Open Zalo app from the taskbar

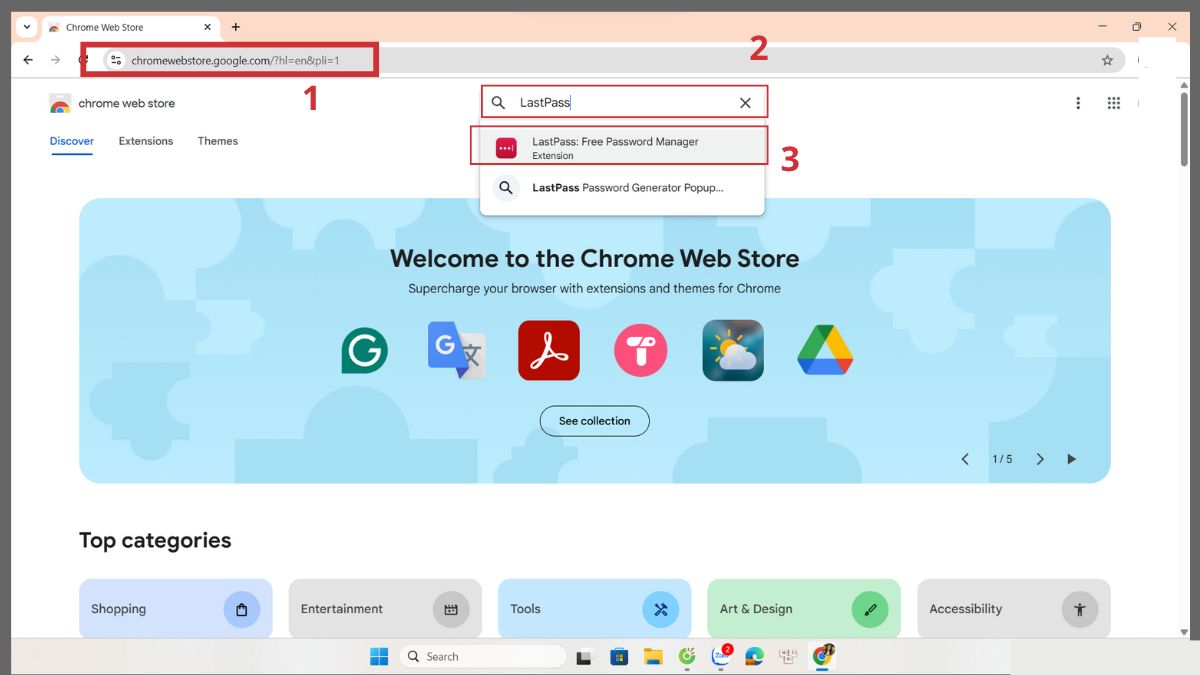click(x=721, y=657)
